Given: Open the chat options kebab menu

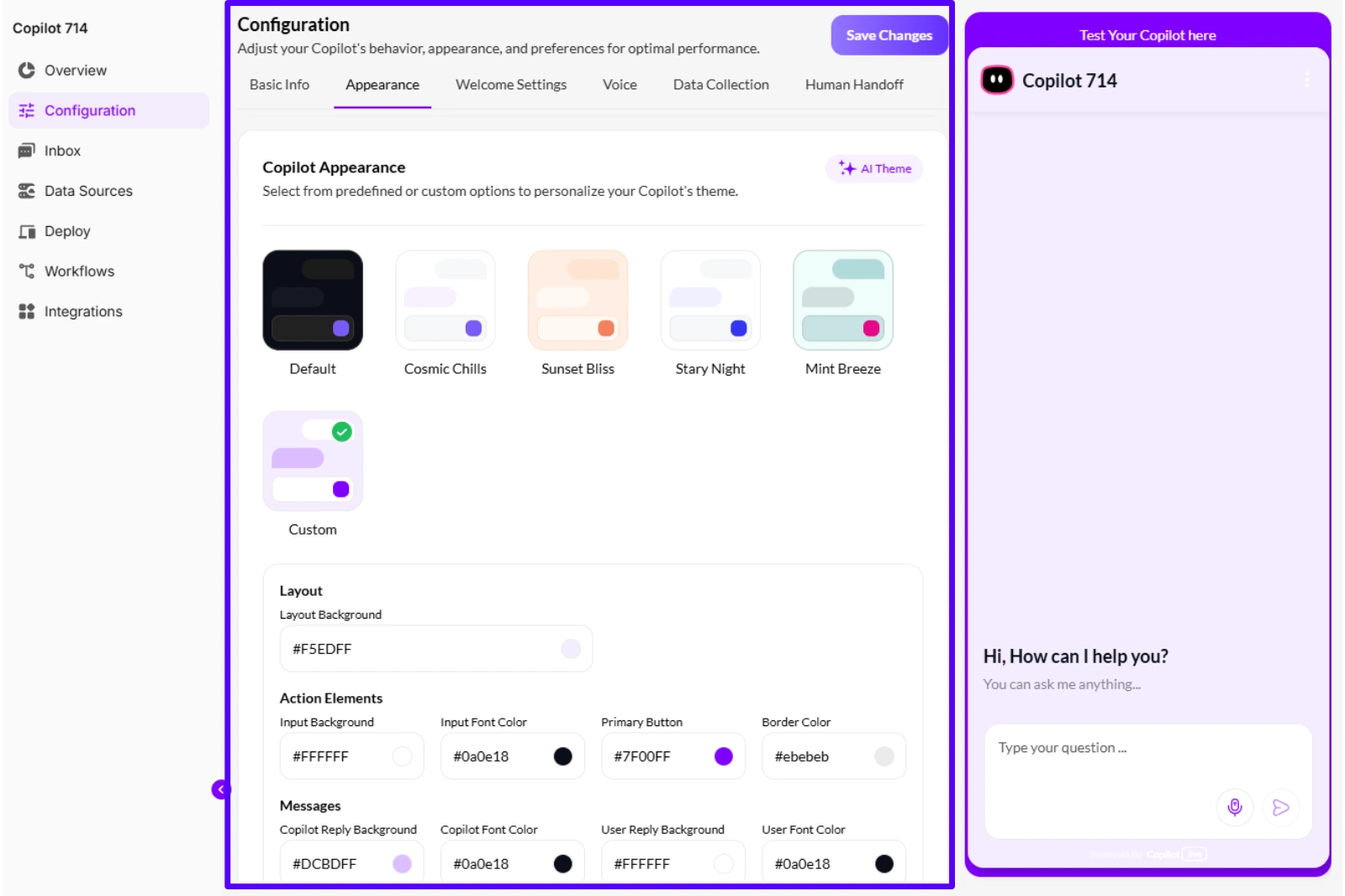Looking at the screenshot, I should coord(1307,81).
